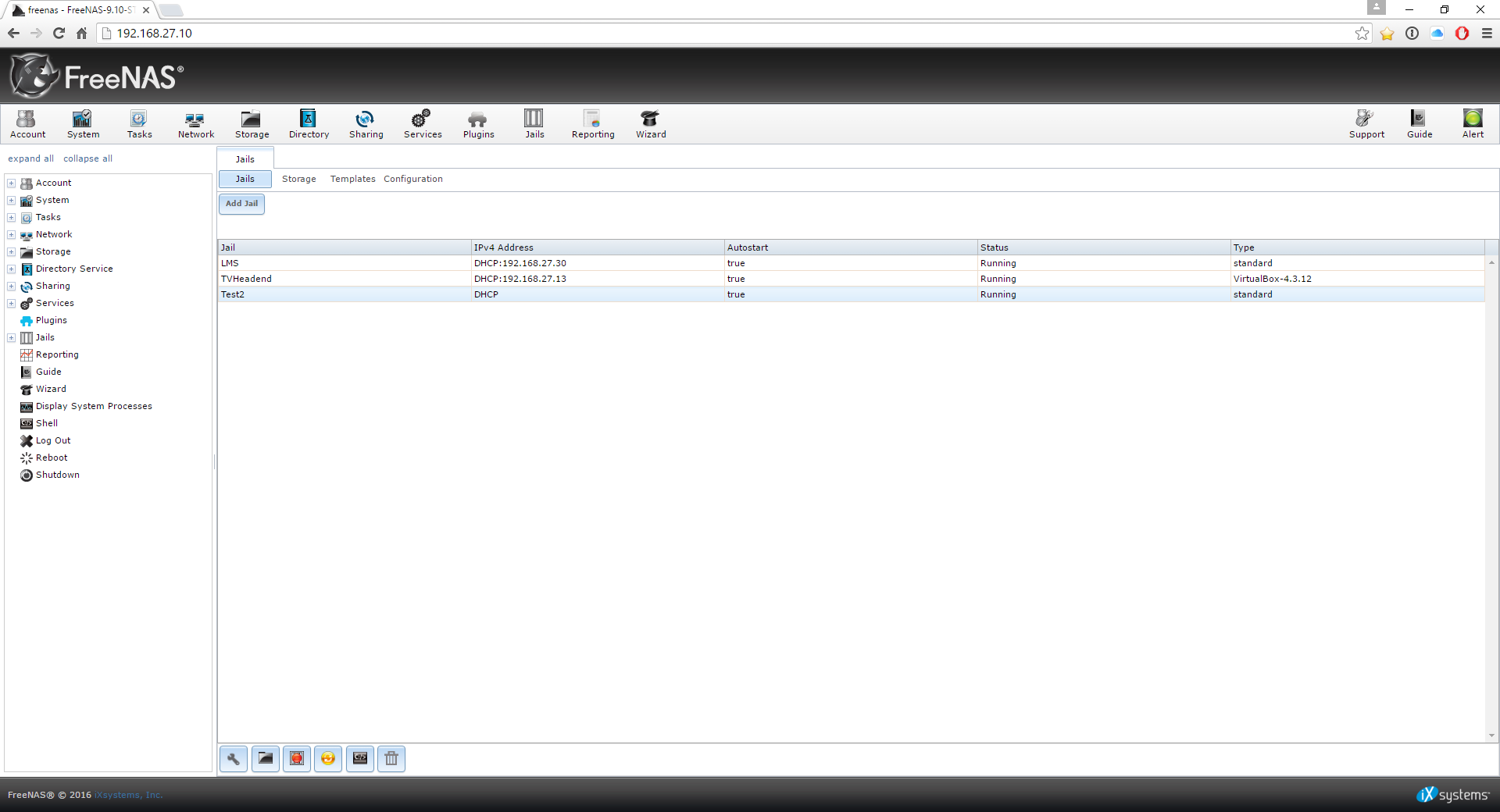This screenshot has height=812, width=1500.
Task: Expand the Storage tree node
Action: [x=12, y=251]
